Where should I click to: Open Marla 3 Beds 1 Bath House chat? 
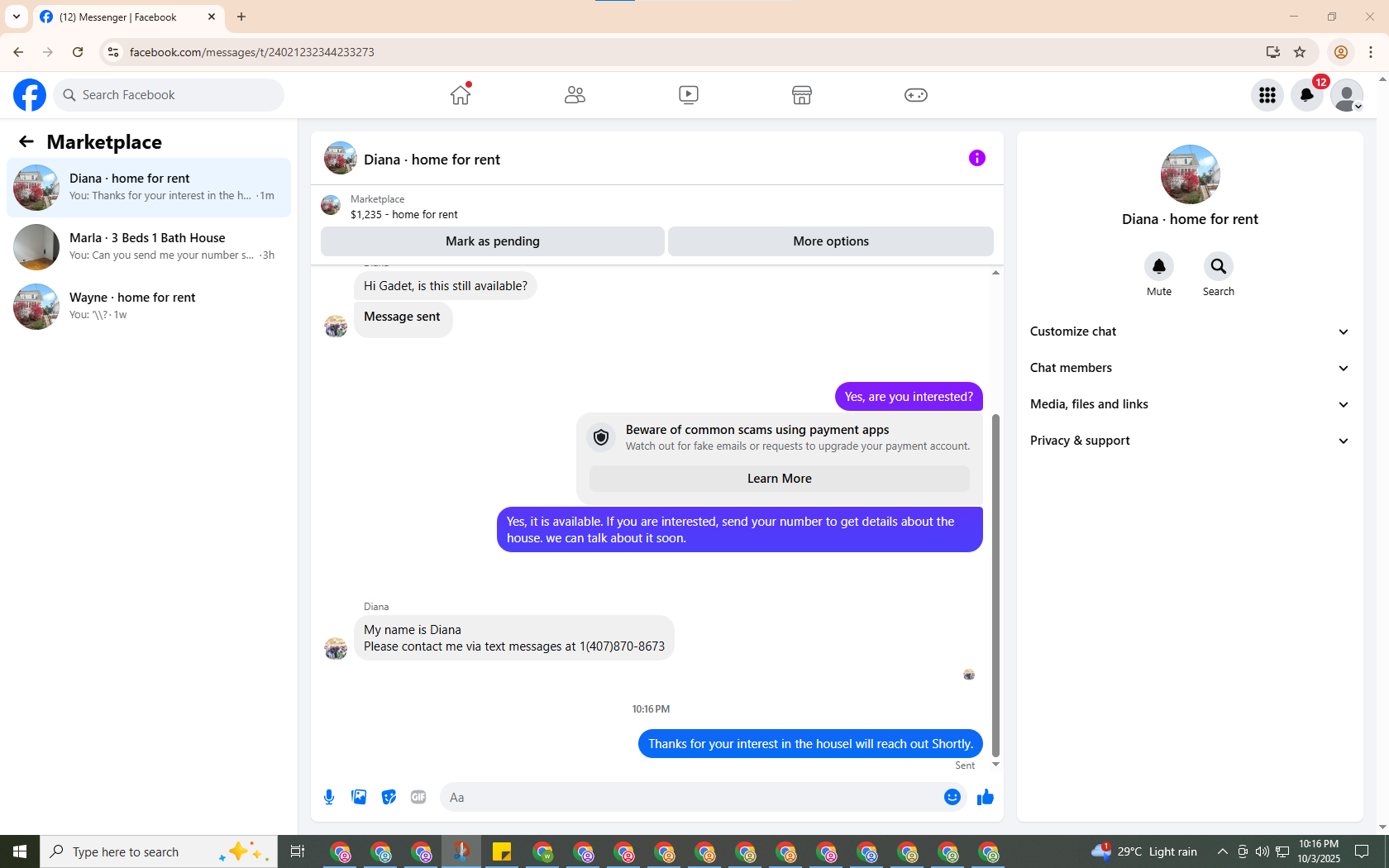[149, 247]
